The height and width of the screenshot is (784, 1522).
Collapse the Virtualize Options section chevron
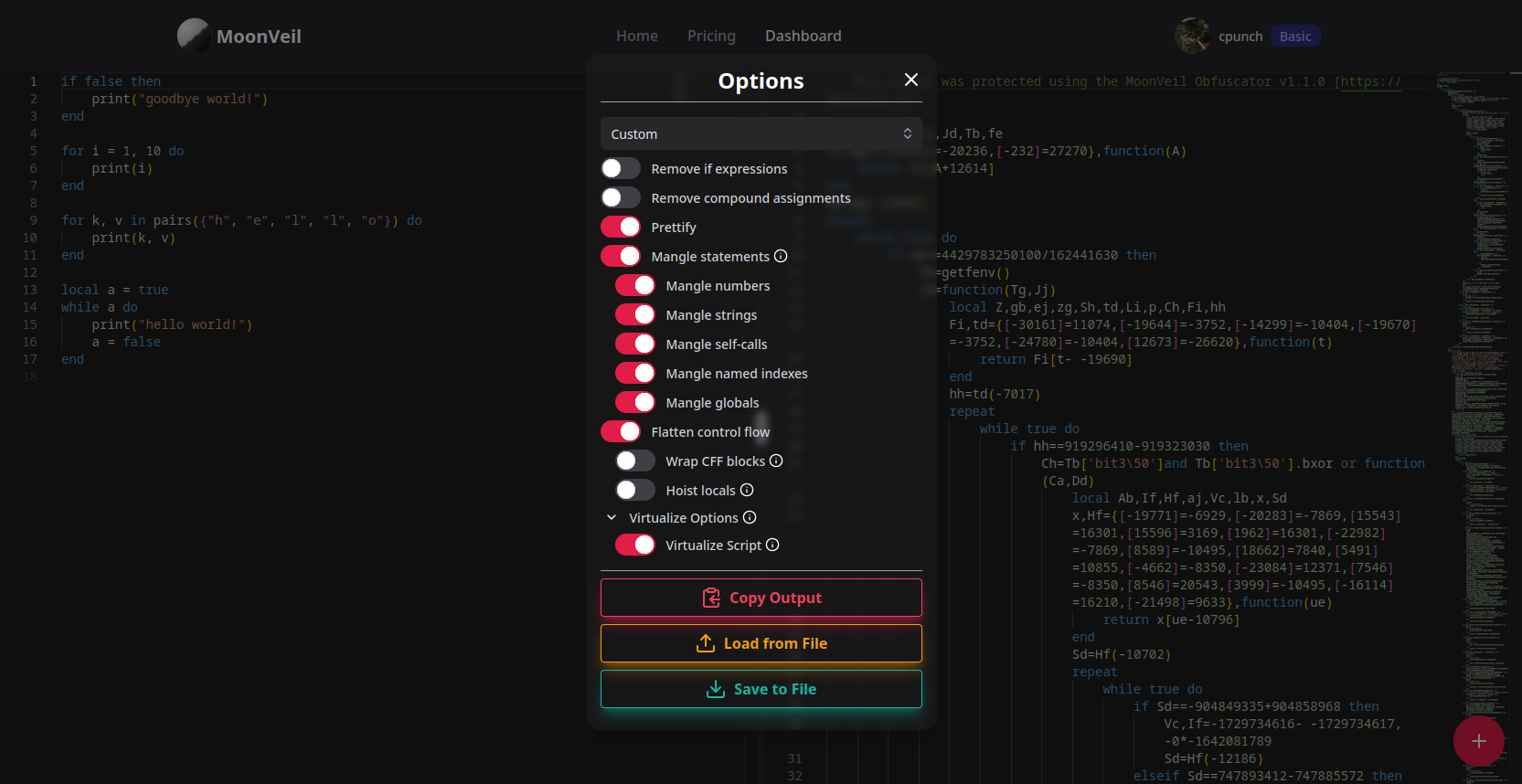tap(612, 518)
